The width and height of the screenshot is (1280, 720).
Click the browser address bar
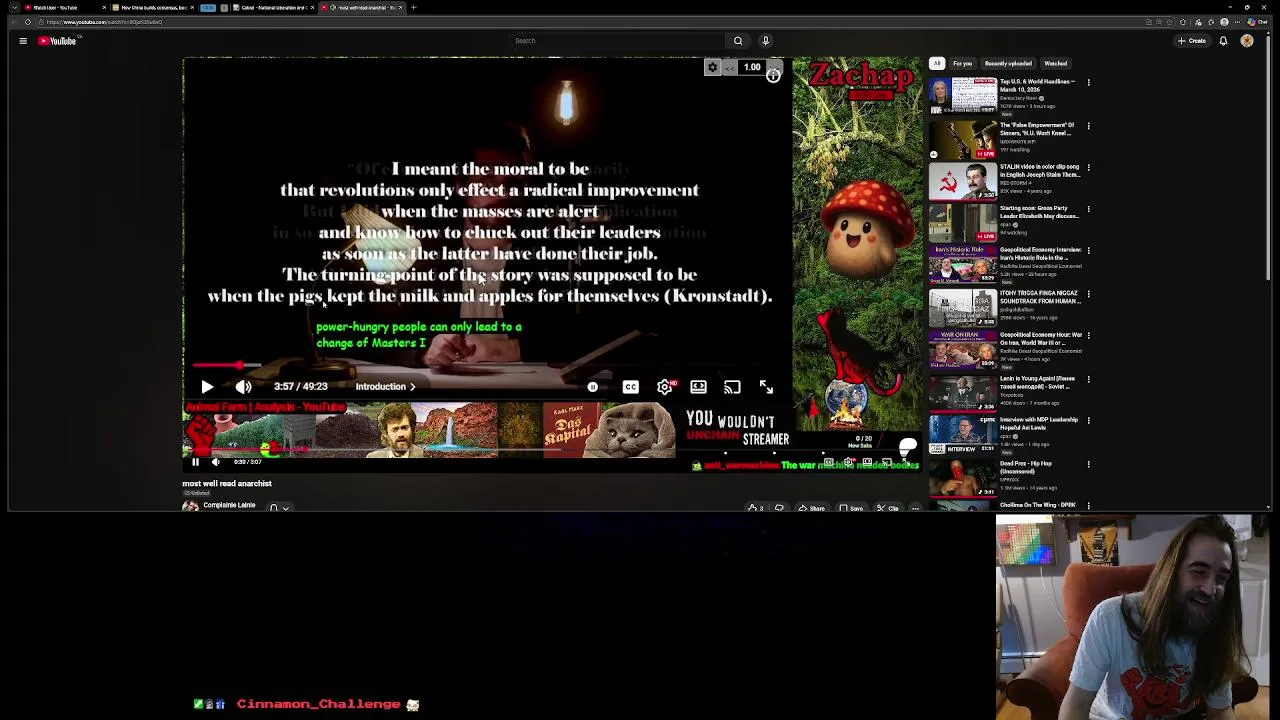[590, 22]
